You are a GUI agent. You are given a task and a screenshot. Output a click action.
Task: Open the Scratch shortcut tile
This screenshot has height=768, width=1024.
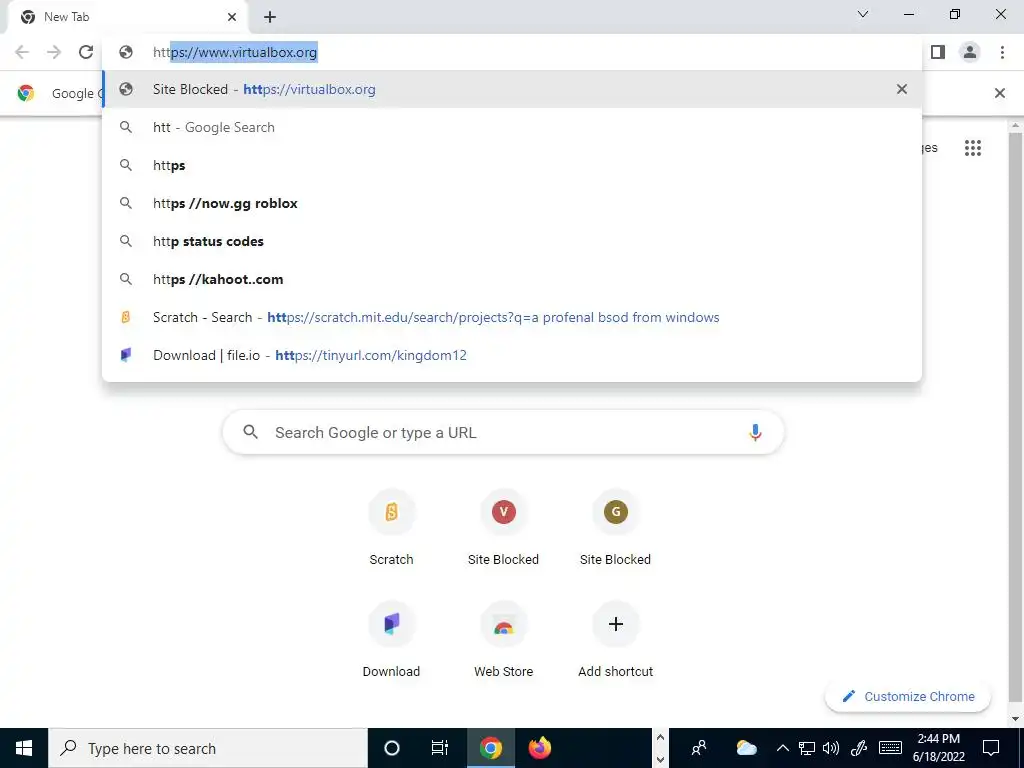click(391, 528)
